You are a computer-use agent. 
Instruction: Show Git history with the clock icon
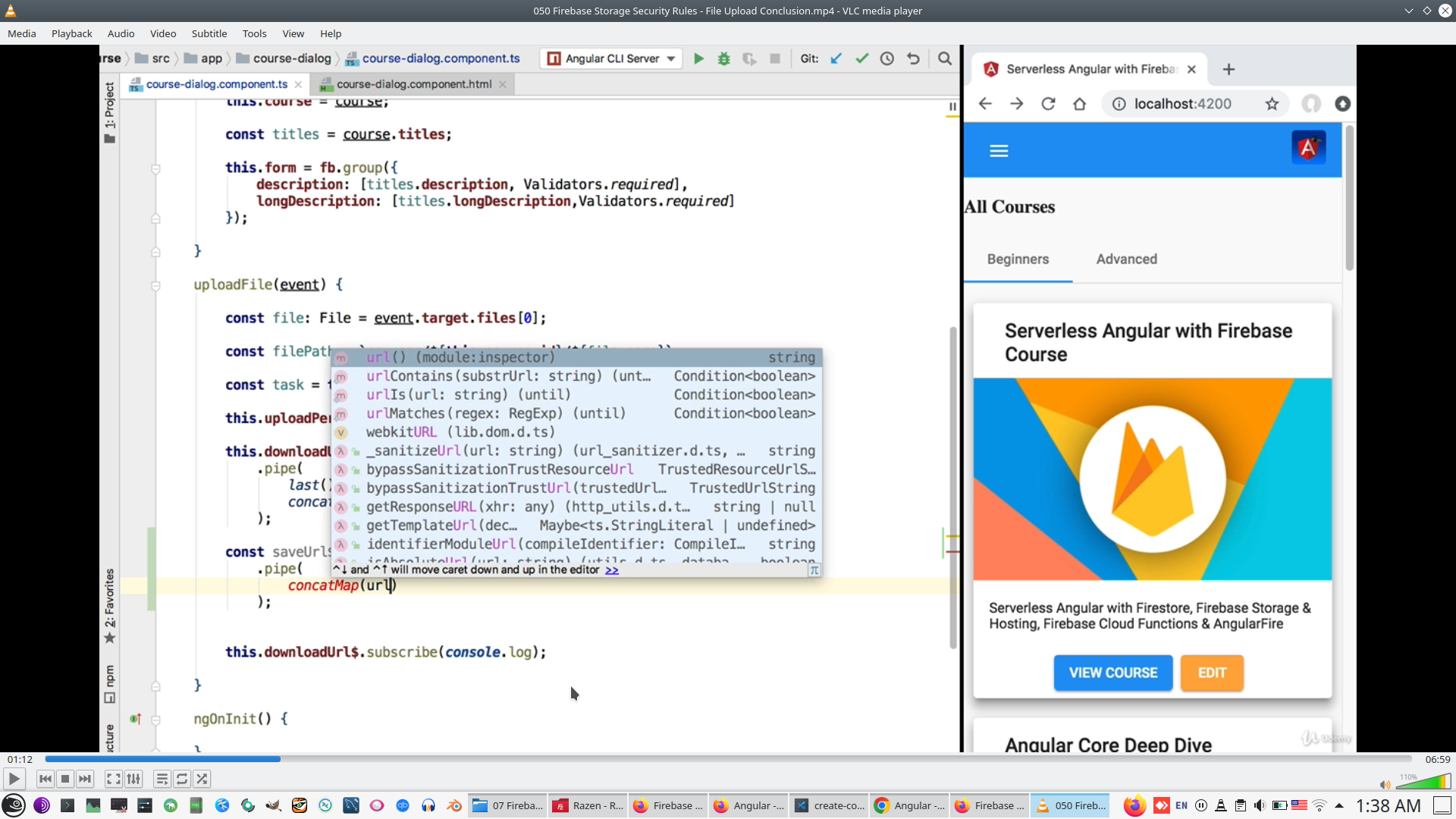point(887,58)
